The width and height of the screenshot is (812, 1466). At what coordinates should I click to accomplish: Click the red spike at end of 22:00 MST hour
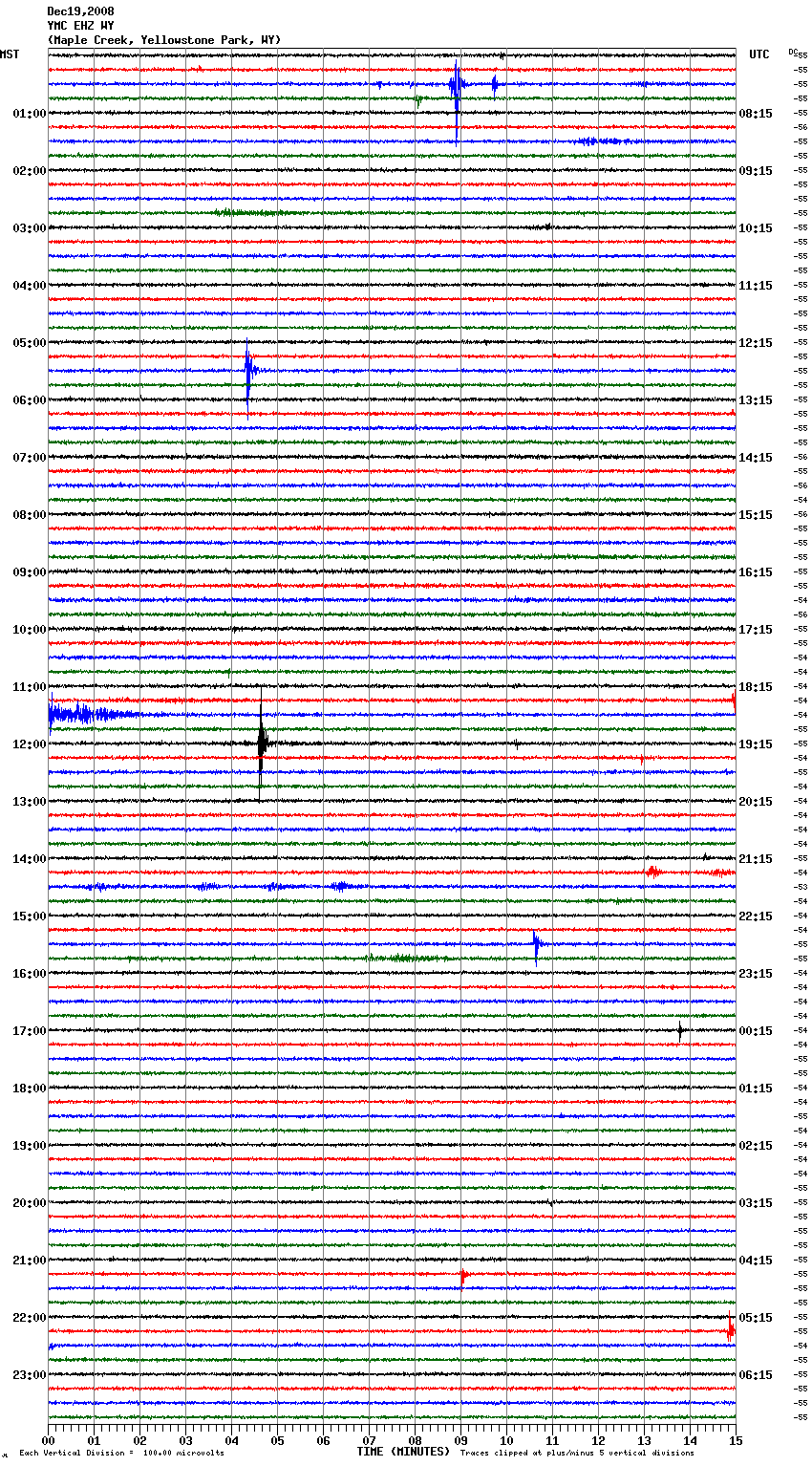(x=731, y=1329)
